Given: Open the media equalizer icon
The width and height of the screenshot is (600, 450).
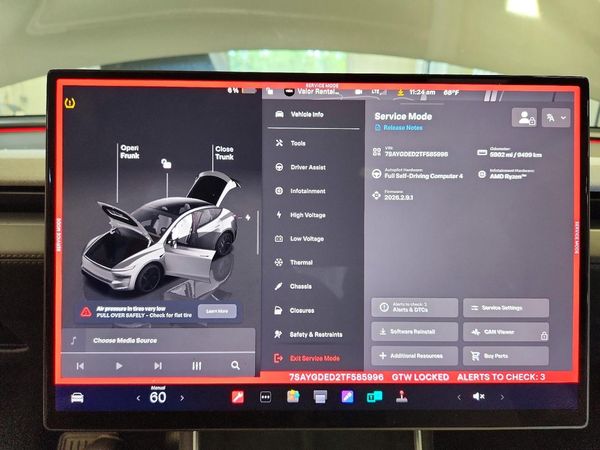Looking at the screenshot, I should tap(197, 366).
